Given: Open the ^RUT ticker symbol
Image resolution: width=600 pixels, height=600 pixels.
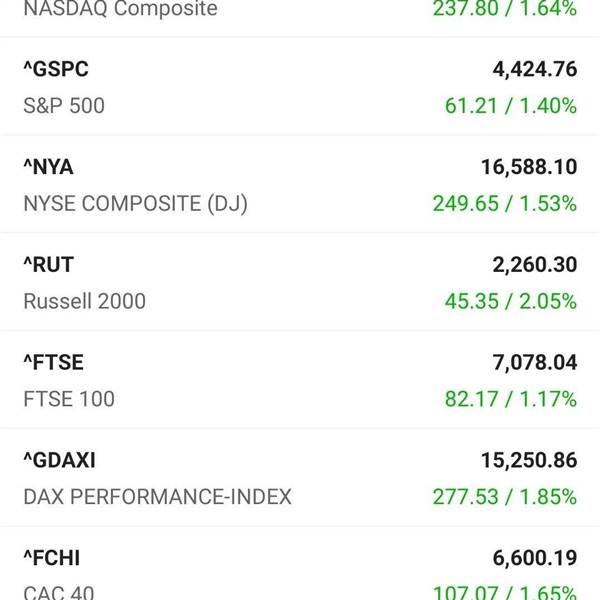Looking at the screenshot, I should 48,264.
